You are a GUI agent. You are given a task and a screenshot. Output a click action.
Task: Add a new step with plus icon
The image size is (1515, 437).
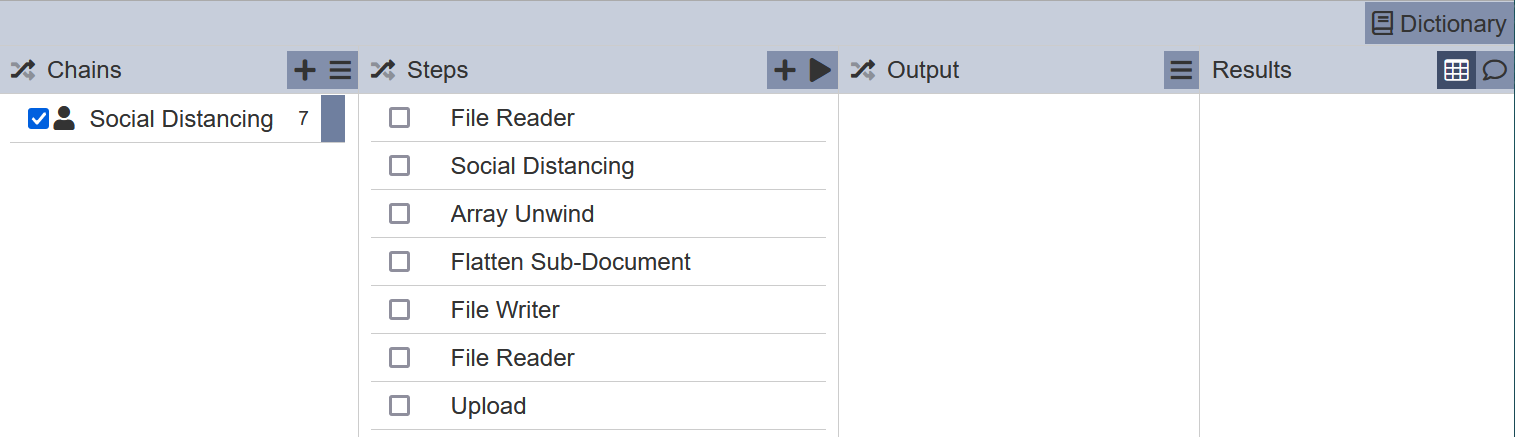pyautogui.click(x=785, y=70)
